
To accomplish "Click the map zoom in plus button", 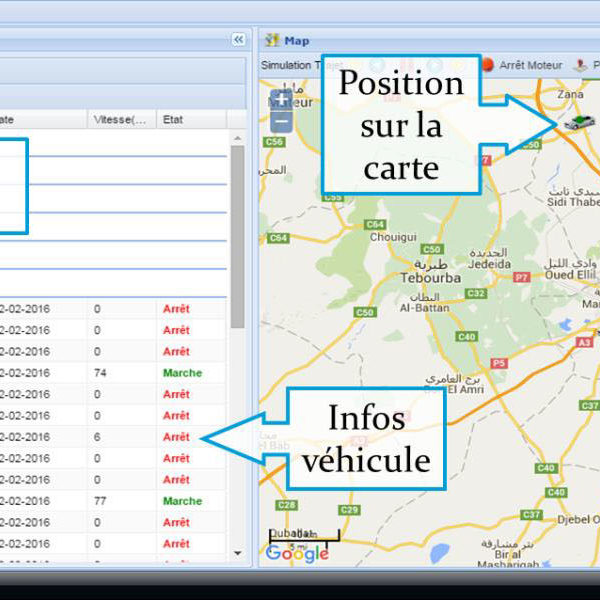I will click(x=282, y=100).
